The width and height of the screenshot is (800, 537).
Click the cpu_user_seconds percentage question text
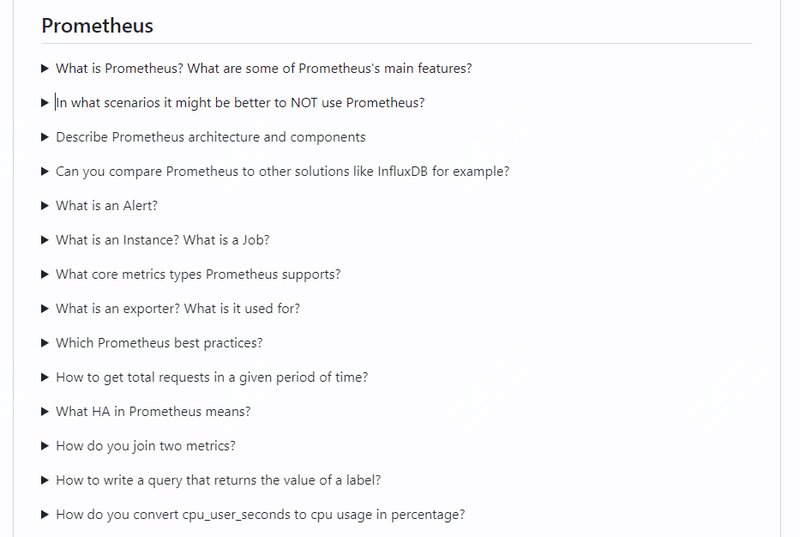pyautogui.click(x=260, y=514)
